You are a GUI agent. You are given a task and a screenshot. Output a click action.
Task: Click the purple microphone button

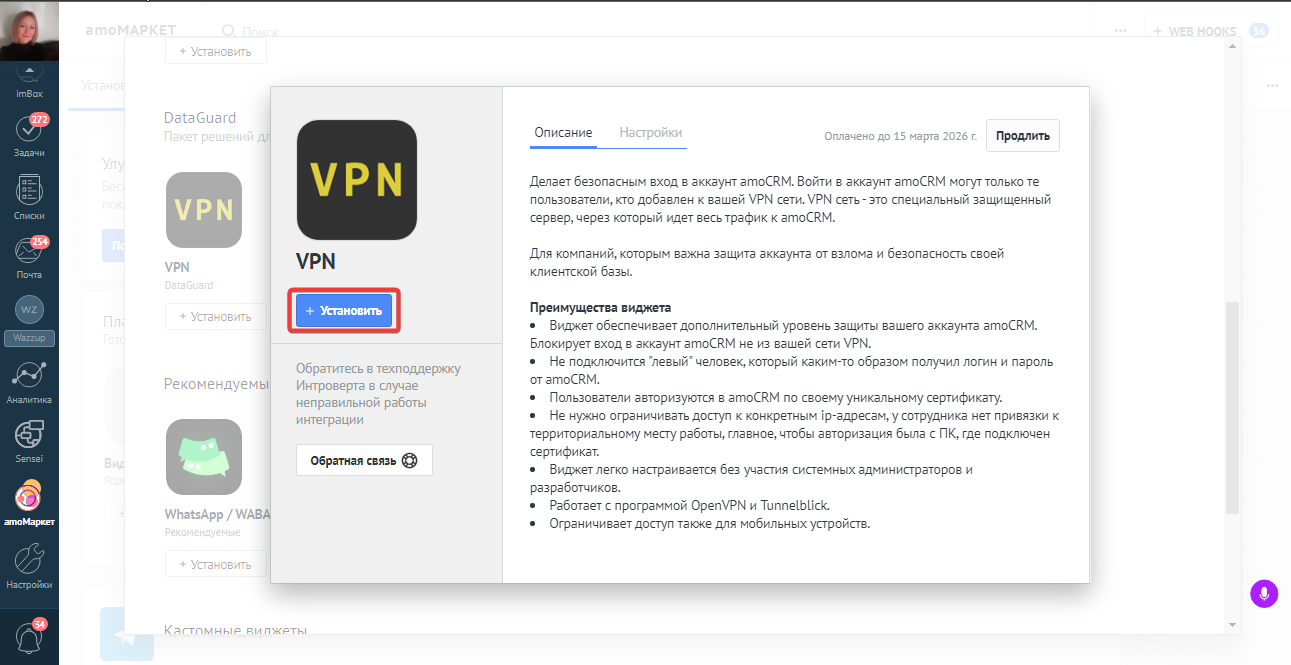1264,593
